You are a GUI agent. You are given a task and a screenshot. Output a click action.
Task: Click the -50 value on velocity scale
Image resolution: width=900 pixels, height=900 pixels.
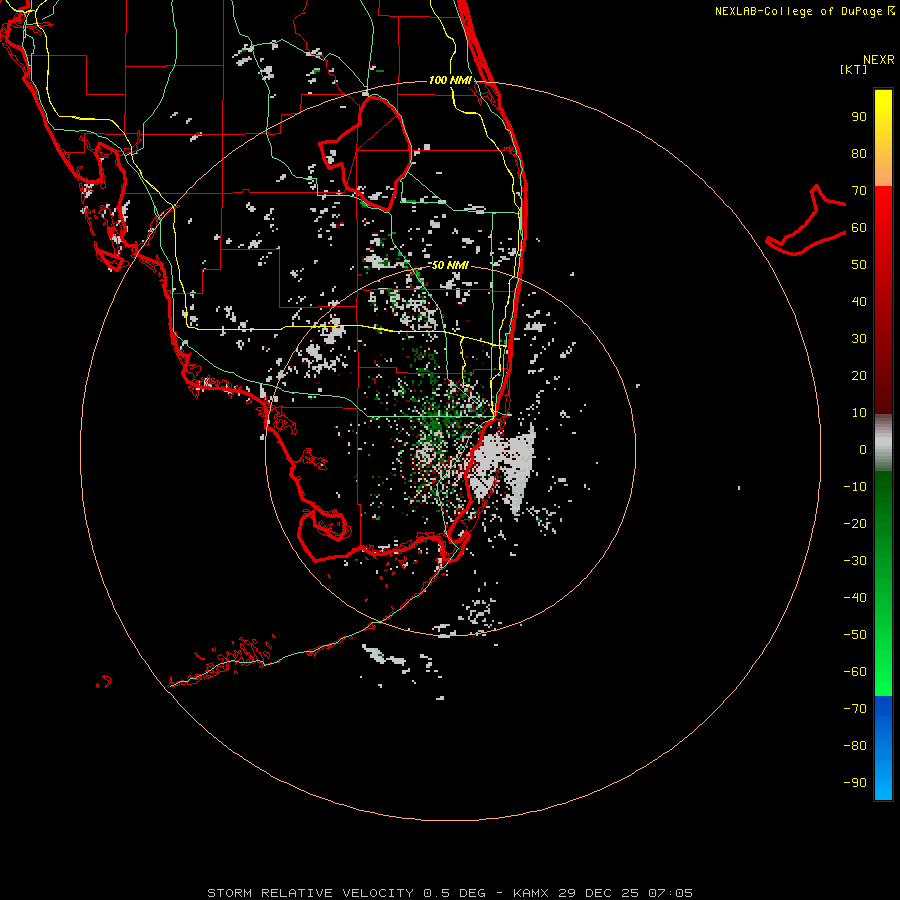click(x=855, y=635)
